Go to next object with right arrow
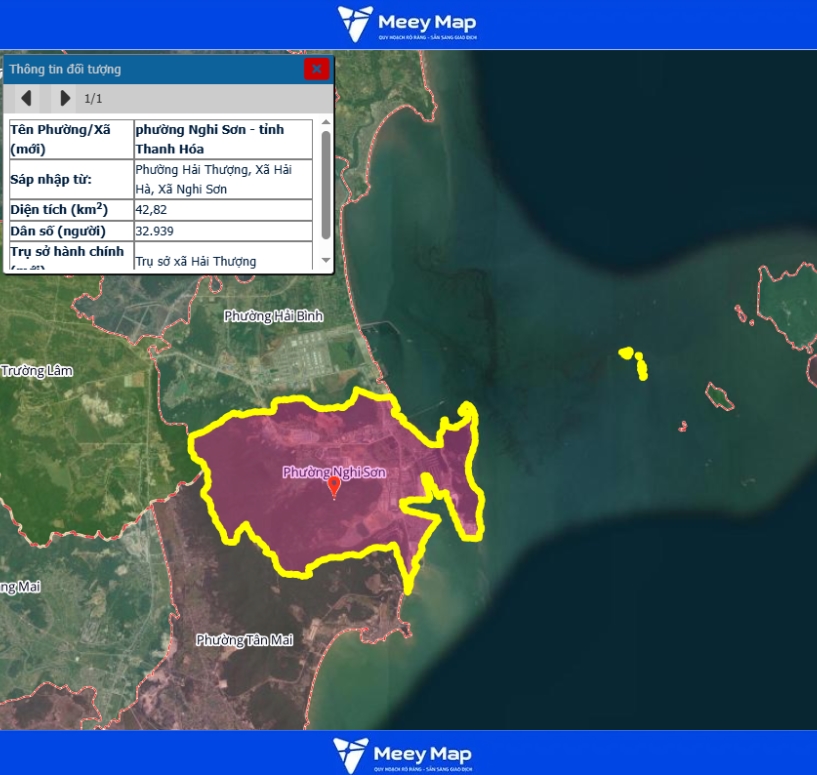Screen dimensions: 817x775 [x=65, y=98]
